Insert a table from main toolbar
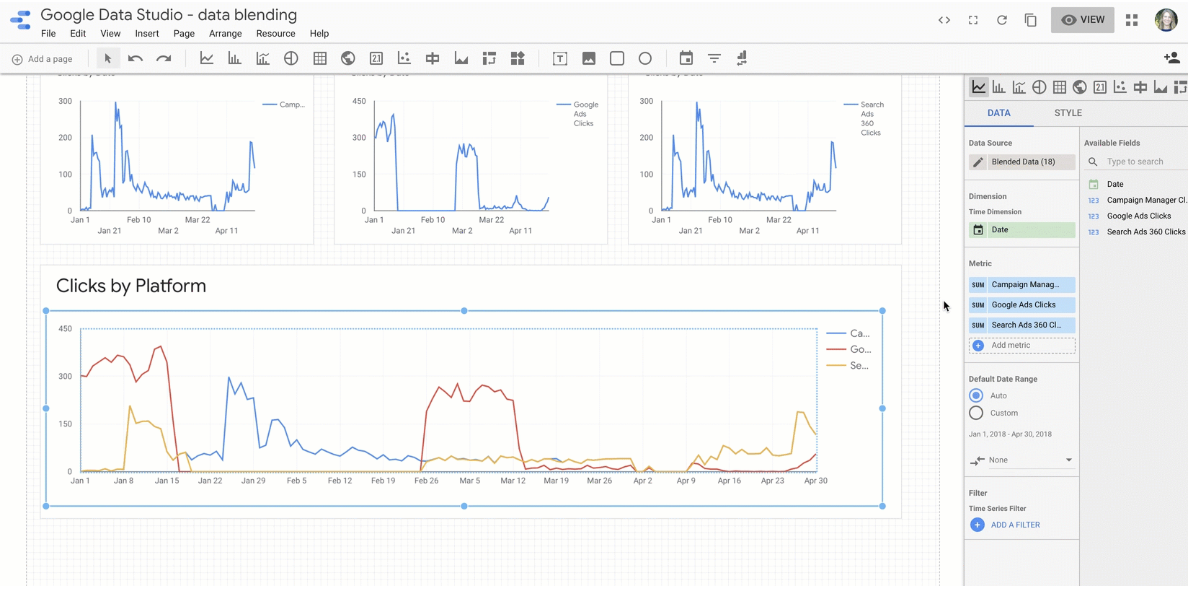This screenshot has height=602, width=1188. click(320, 58)
